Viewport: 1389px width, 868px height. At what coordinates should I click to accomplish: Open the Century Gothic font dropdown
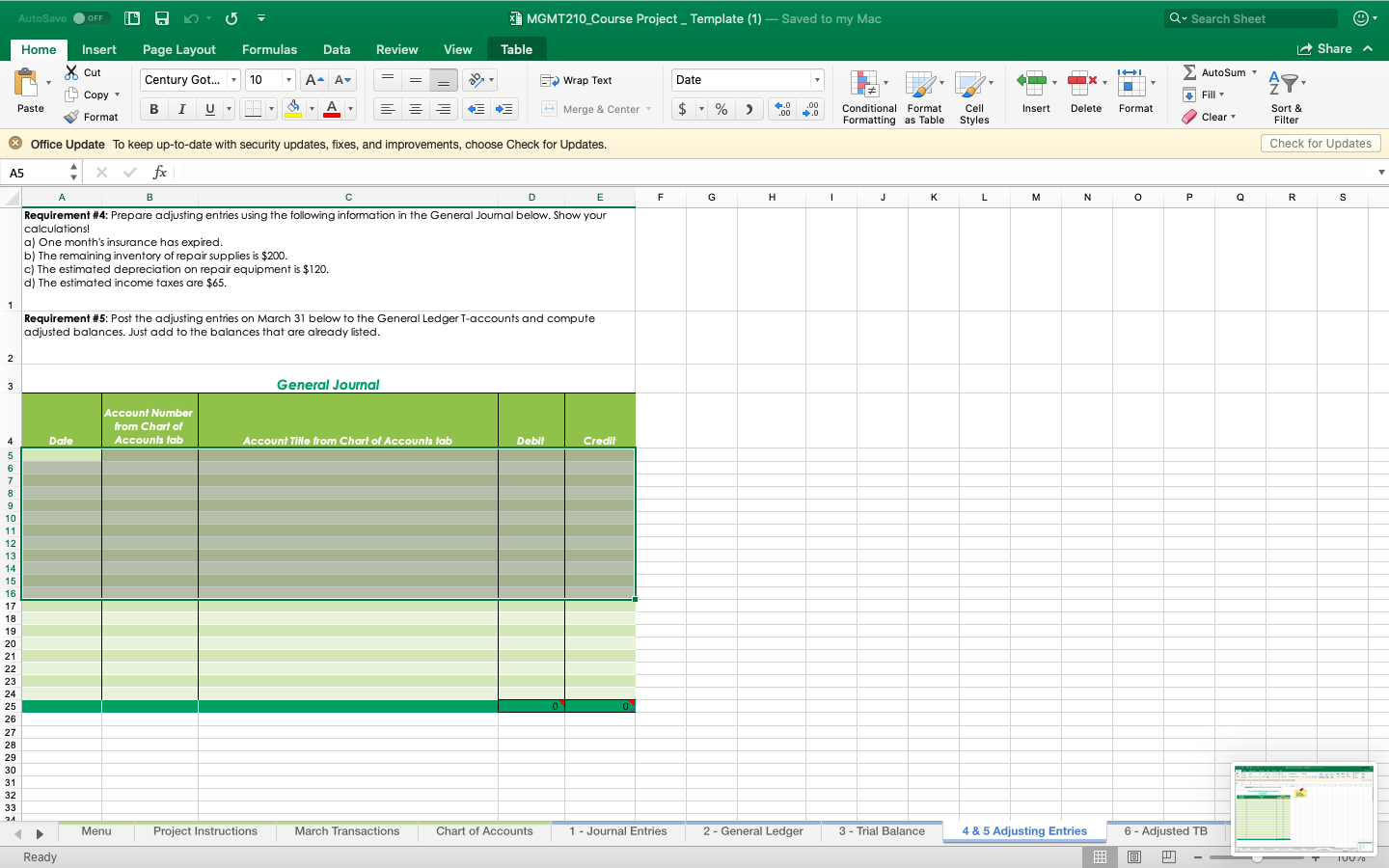coord(234,80)
